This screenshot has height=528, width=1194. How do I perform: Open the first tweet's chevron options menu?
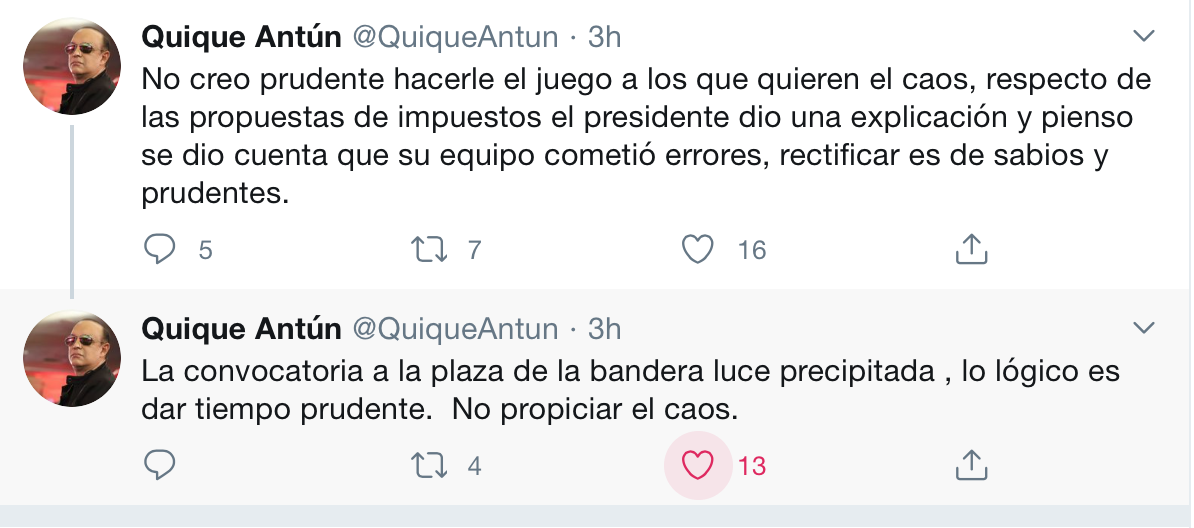(x=1144, y=36)
